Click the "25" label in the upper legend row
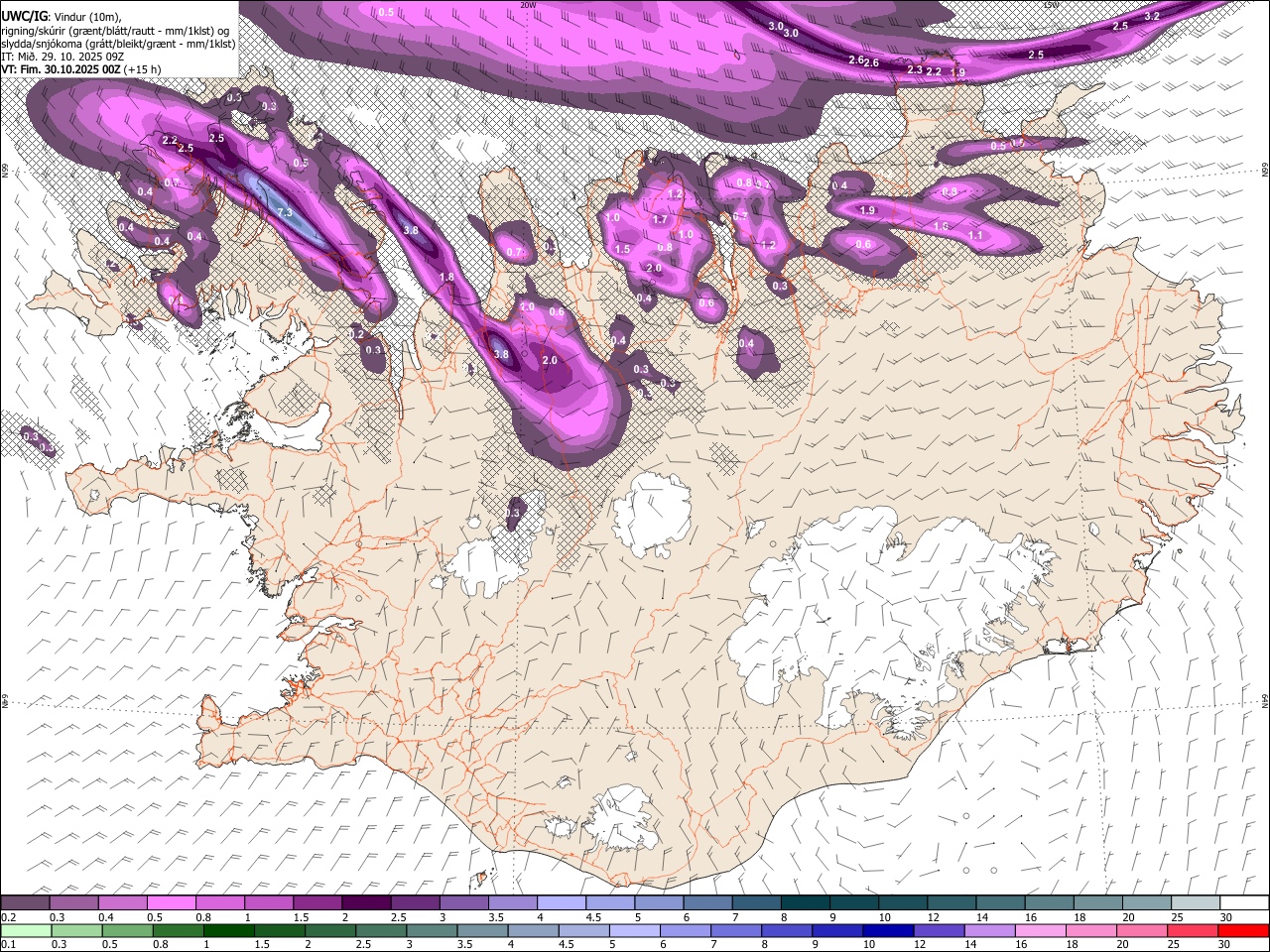 click(1177, 917)
